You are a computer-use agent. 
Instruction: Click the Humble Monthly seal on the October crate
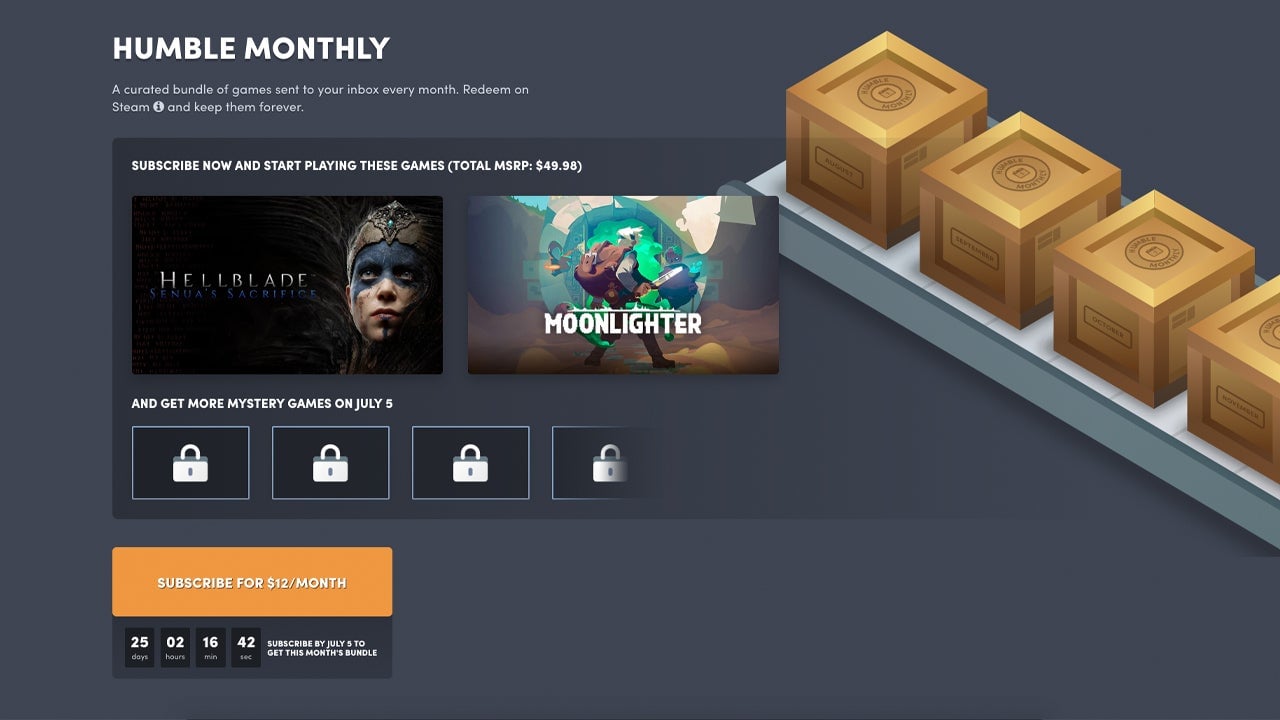coord(1153,251)
